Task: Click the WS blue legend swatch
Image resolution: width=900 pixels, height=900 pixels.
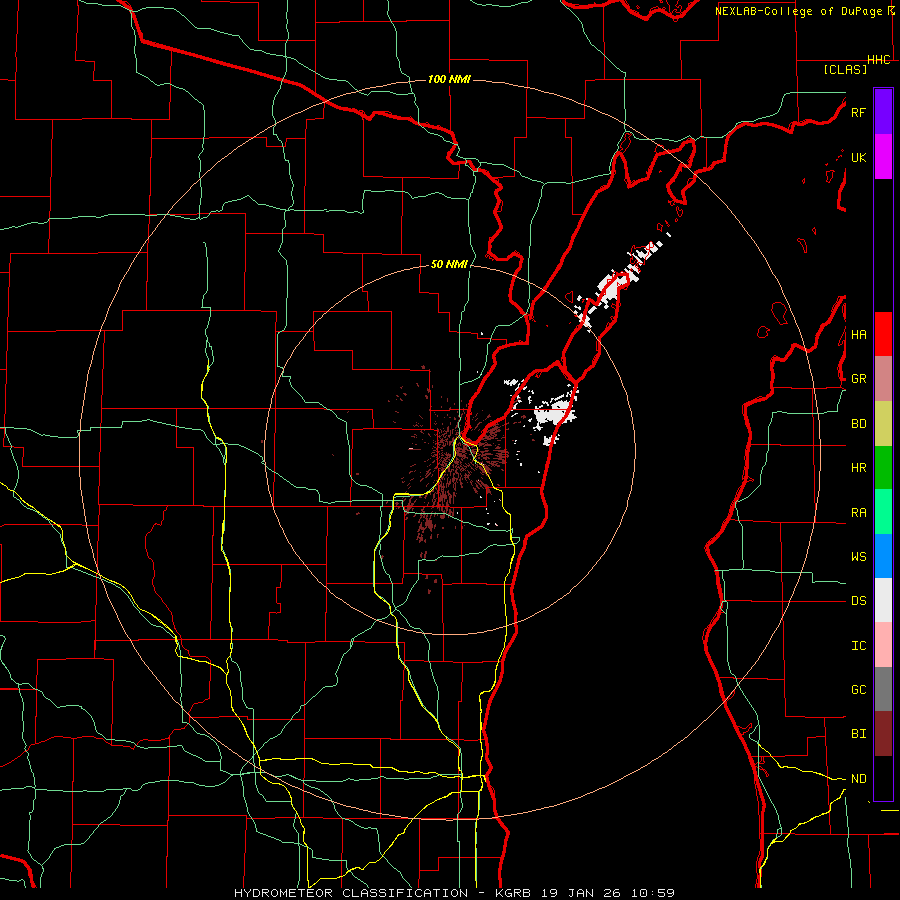Action: 883,556
